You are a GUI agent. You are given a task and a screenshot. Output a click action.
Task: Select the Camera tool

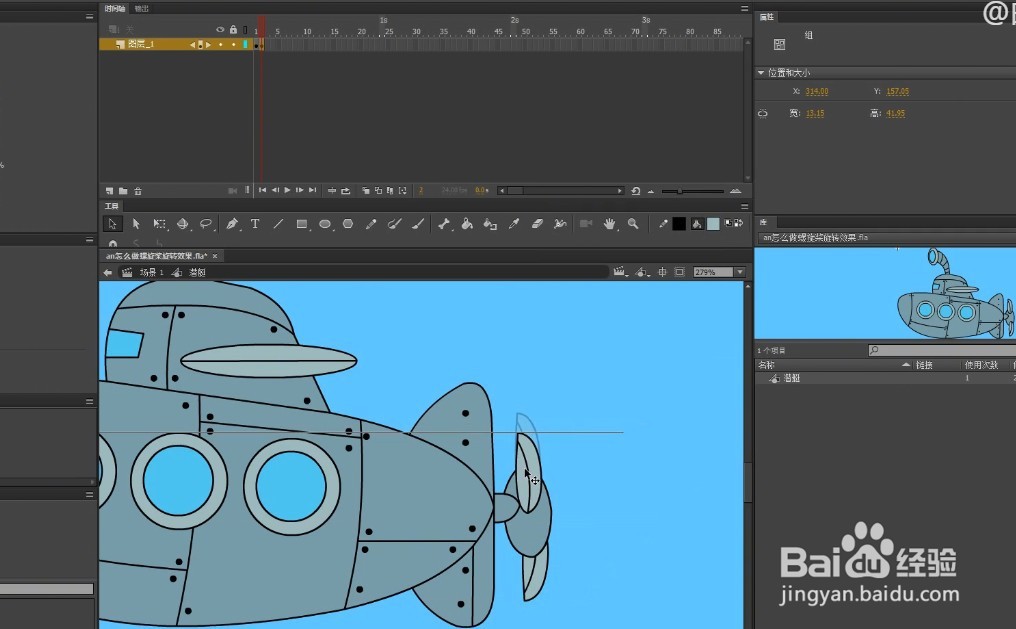[x=586, y=223]
